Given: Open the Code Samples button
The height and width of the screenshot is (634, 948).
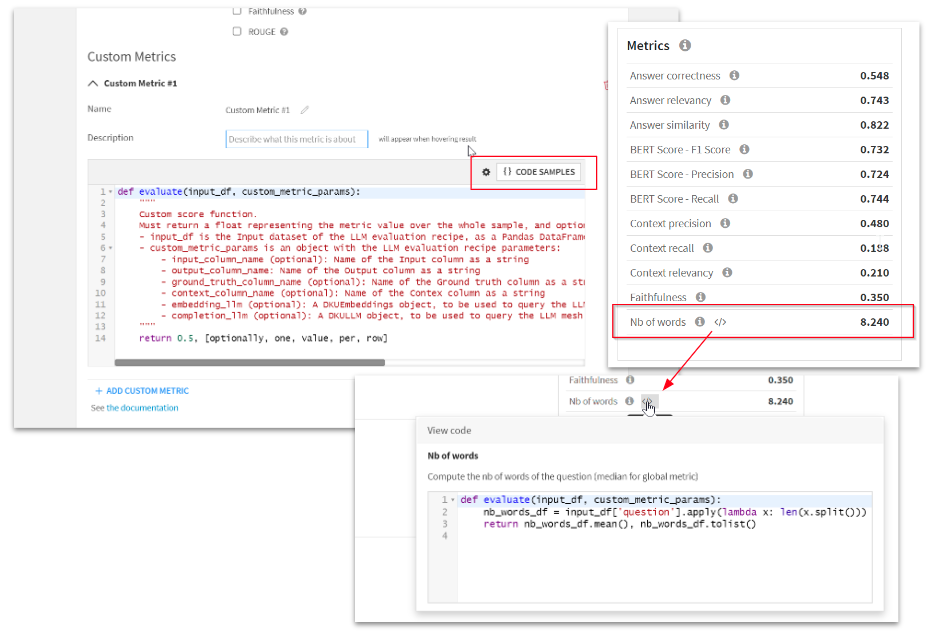Looking at the screenshot, I should pos(538,172).
